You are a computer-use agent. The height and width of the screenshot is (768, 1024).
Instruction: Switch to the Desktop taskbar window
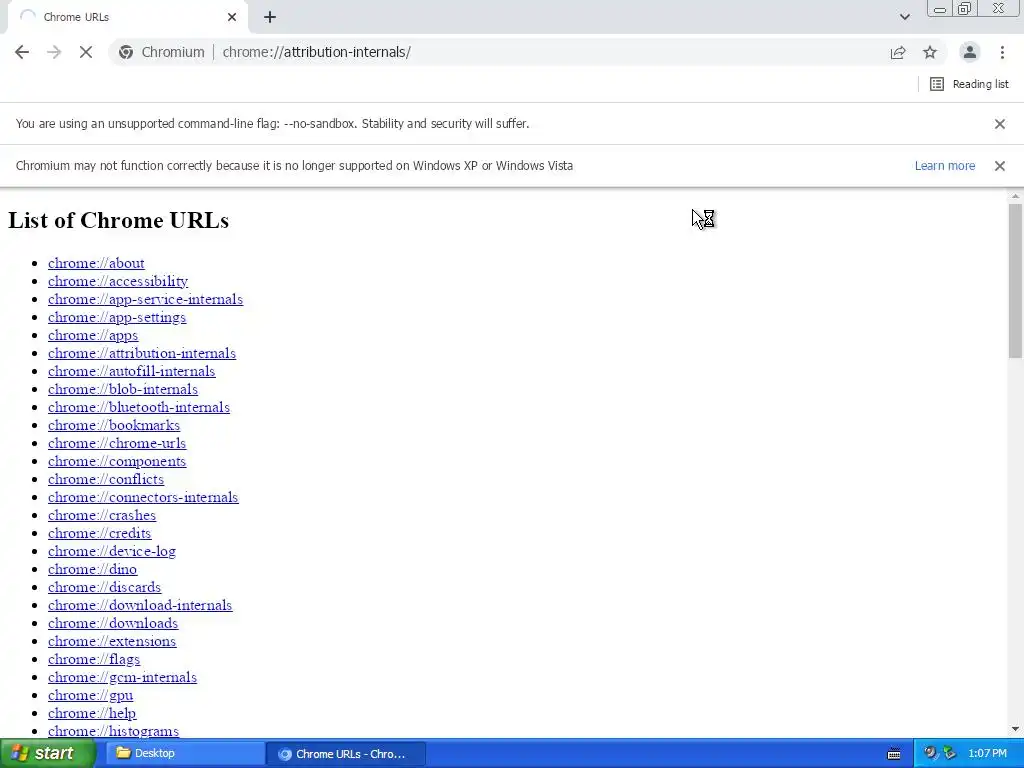(185, 754)
